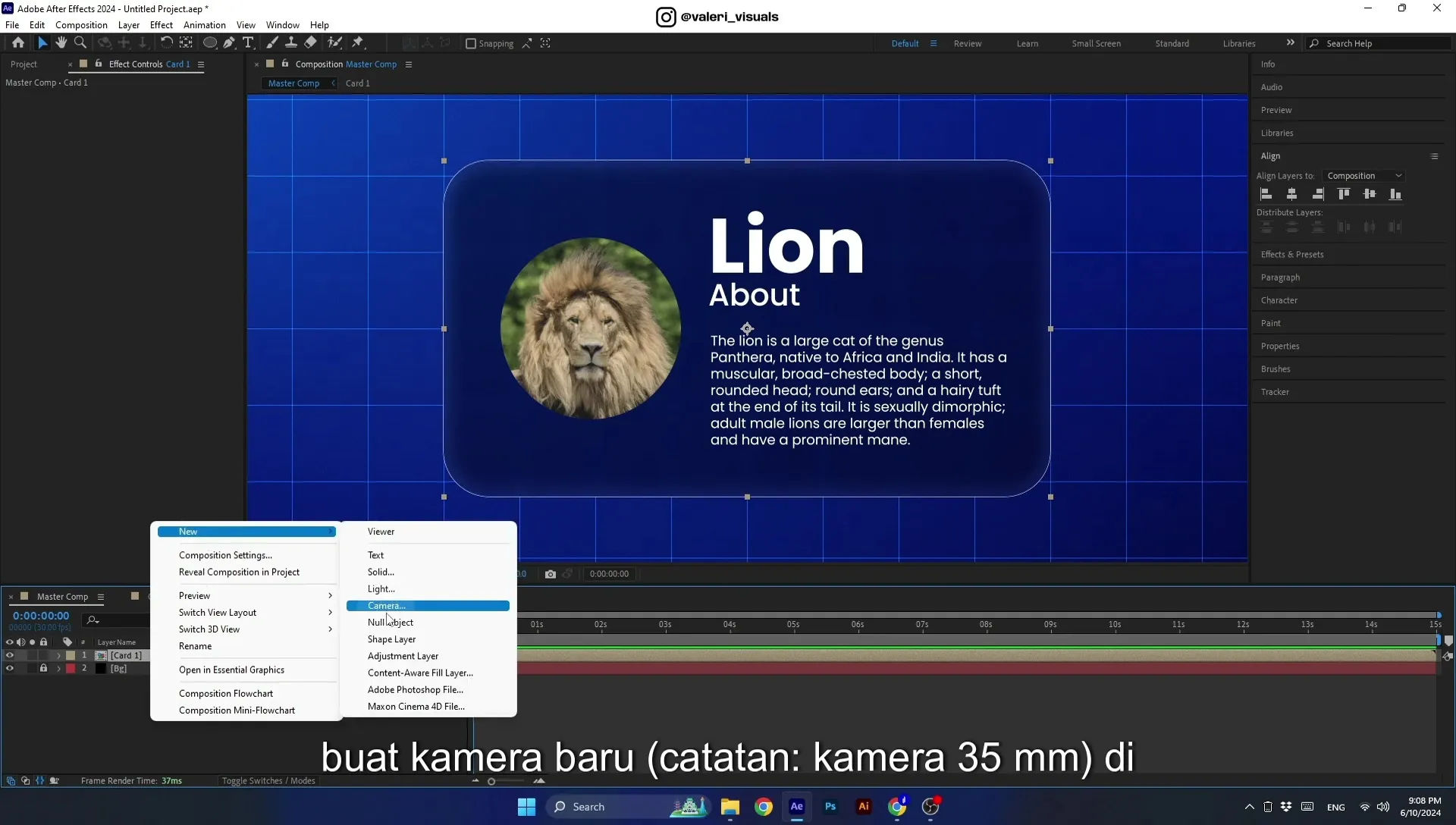Align layers to left edge
Image resolution: width=1456 pixels, height=825 pixels.
[1266, 194]
